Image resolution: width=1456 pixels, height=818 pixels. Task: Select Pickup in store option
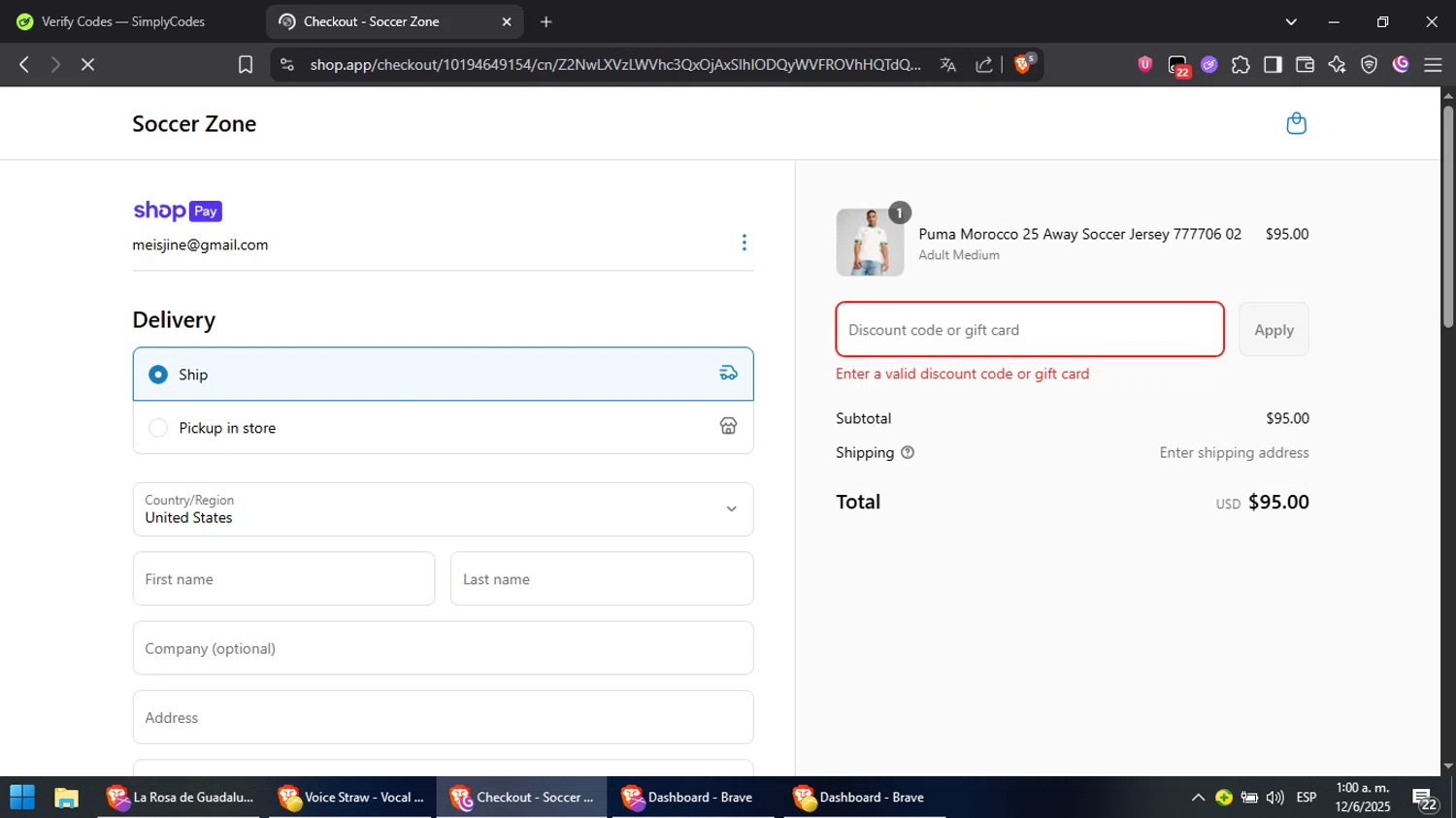(158, 428)
